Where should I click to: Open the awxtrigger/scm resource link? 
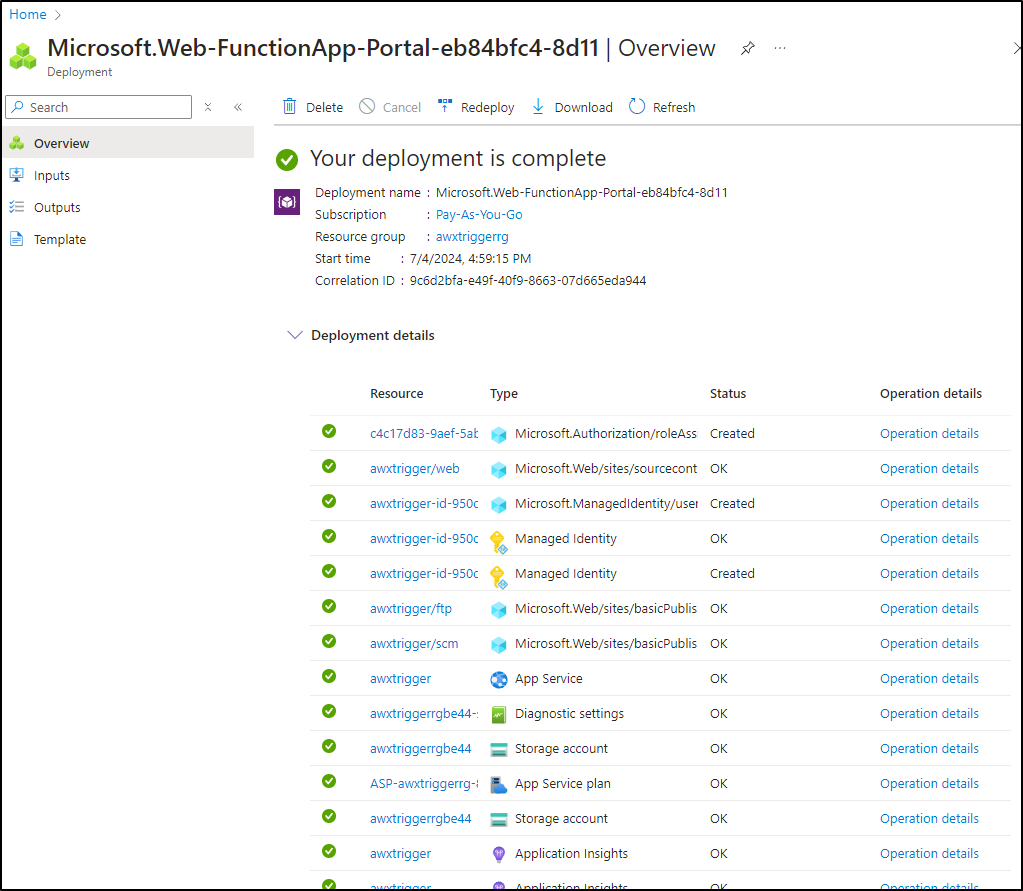pyautogui.click(x=414, y=644)
